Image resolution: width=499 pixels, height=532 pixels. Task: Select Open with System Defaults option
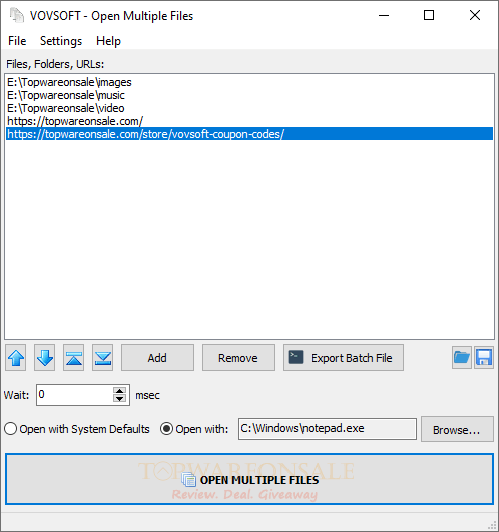(x=77, y=429)
